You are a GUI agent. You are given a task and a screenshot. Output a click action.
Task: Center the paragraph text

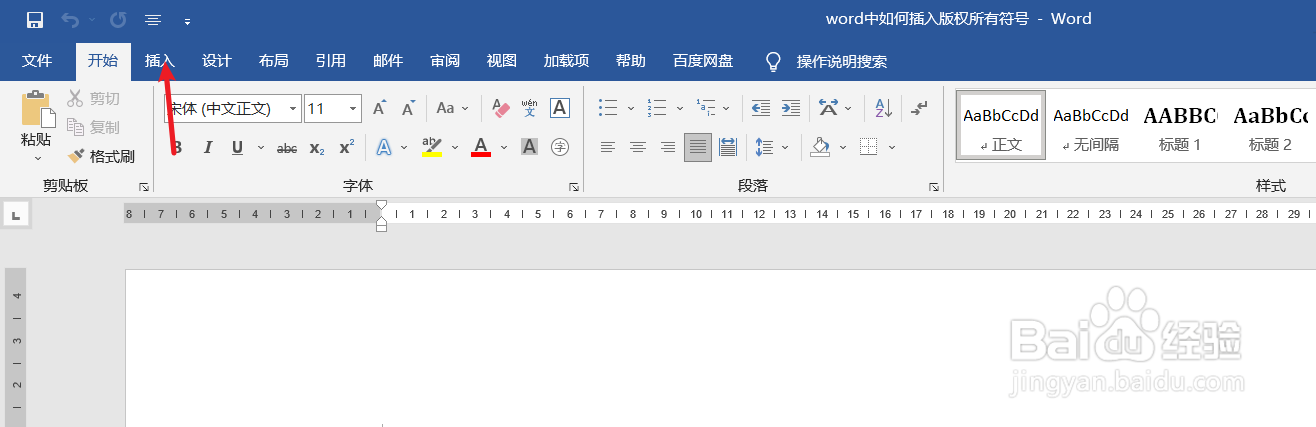click(637, 148)
